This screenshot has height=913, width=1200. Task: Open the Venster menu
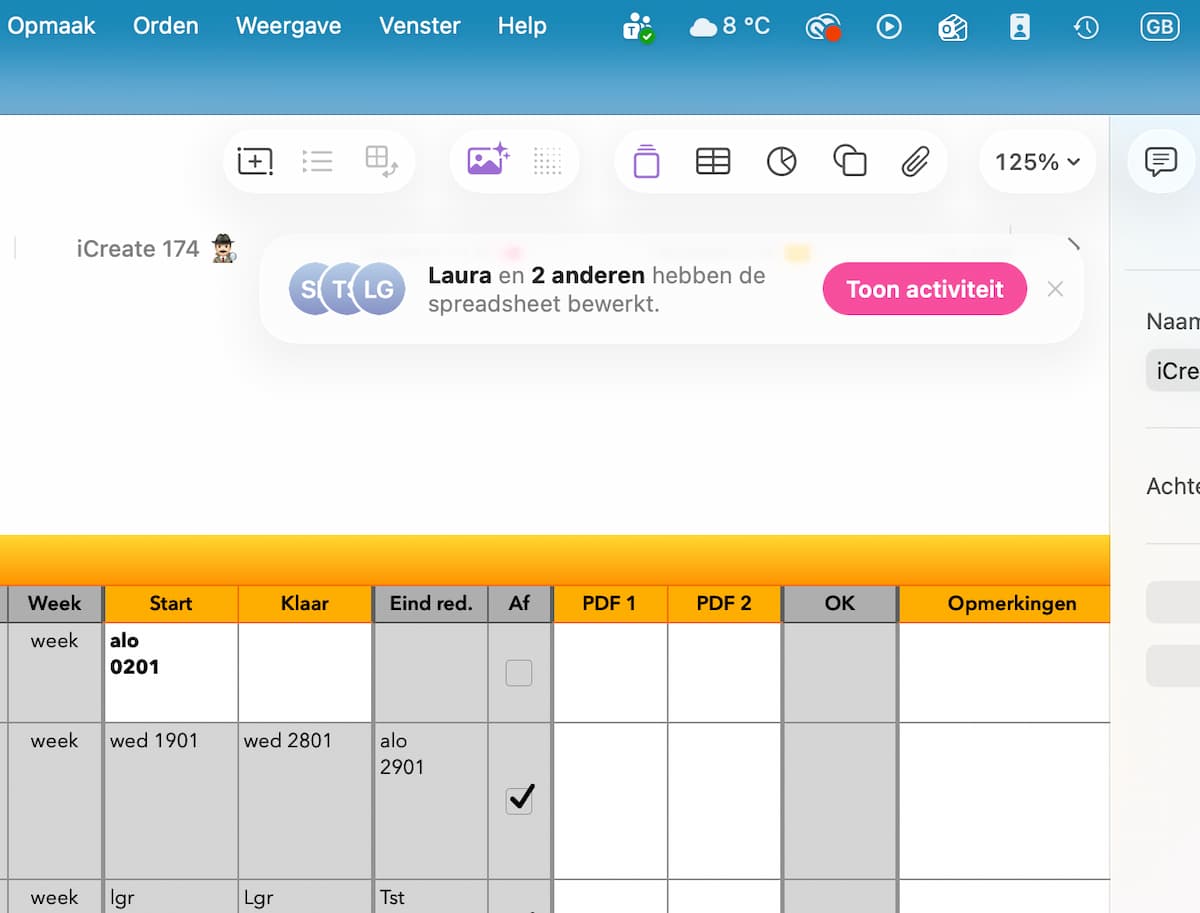[x=419, y=26]
